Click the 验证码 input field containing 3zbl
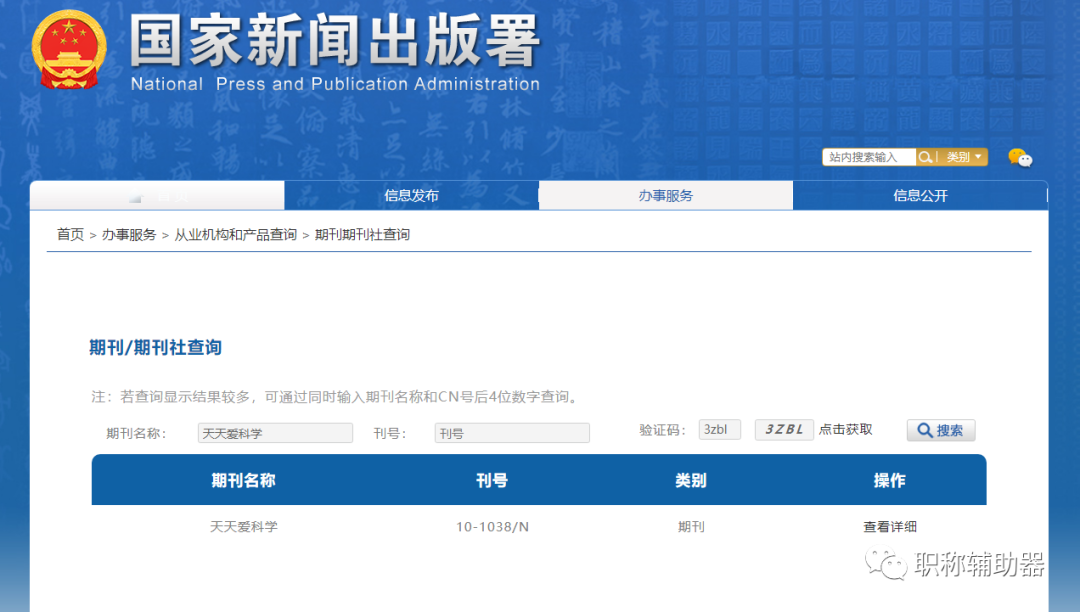Image resolution: width=1080 pixels, height=612 pixels. (x=719, y=429)
